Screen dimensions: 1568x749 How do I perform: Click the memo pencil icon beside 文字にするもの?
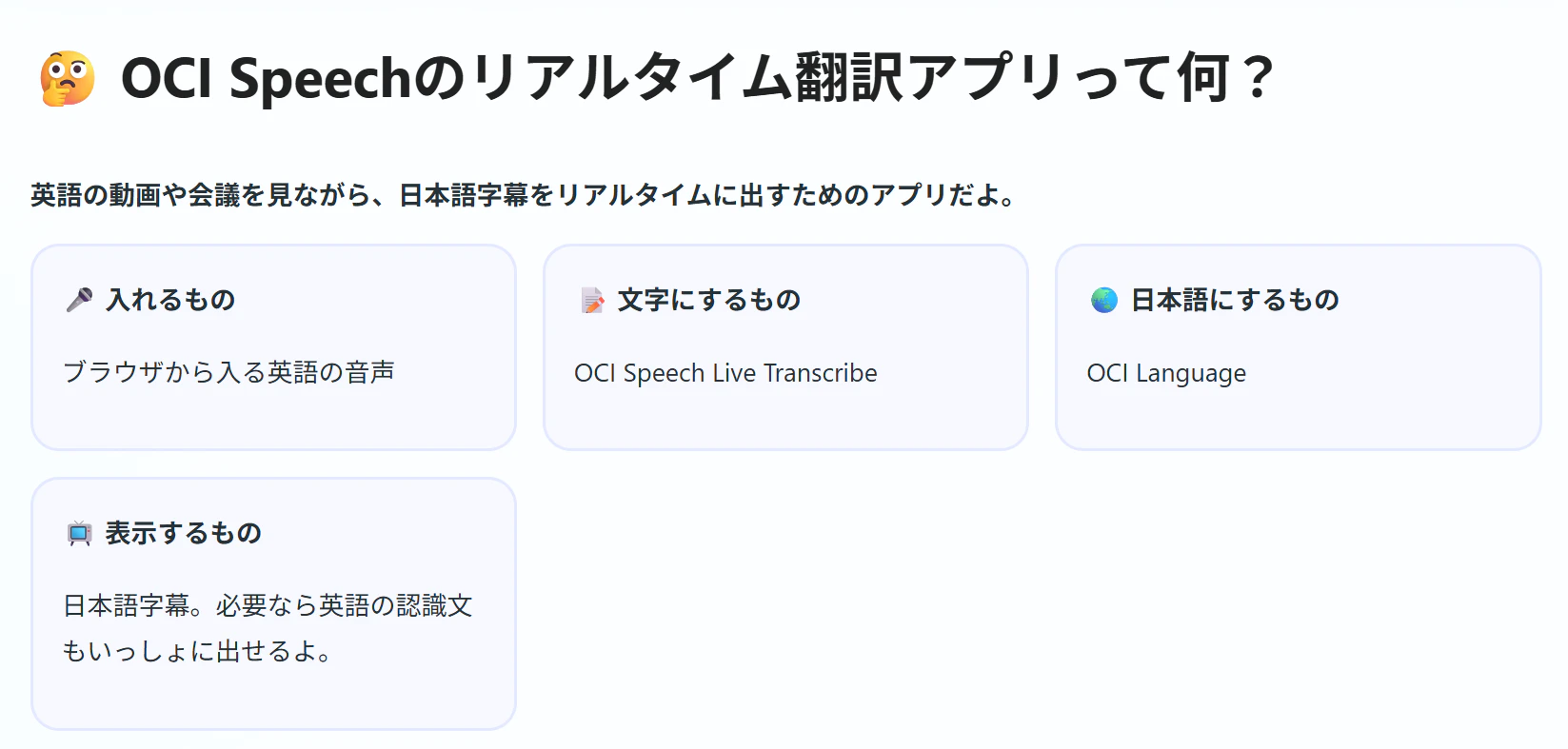click(592, 300)
